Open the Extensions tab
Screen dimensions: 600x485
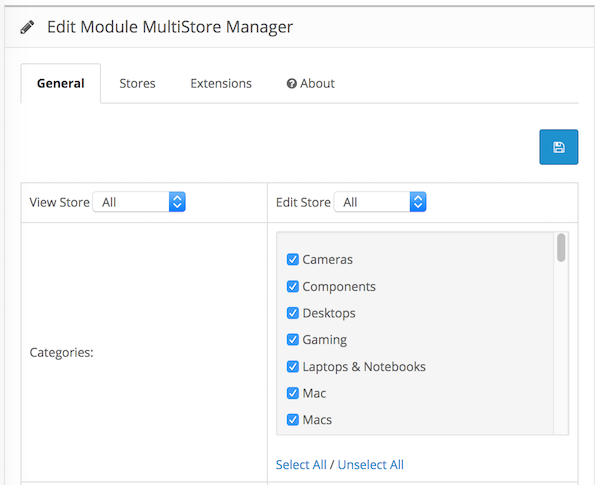pos(221,83)
